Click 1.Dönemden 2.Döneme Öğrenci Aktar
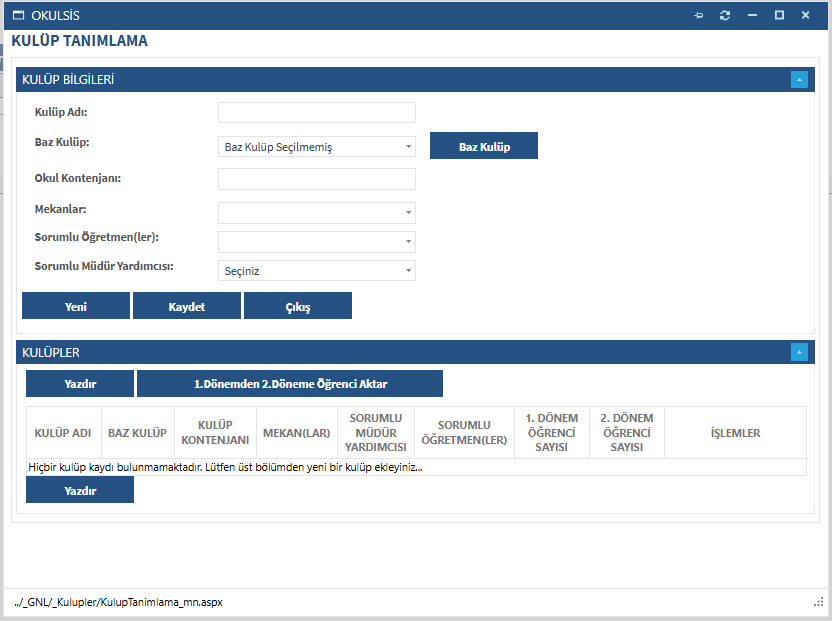 [x=290, y=384]
